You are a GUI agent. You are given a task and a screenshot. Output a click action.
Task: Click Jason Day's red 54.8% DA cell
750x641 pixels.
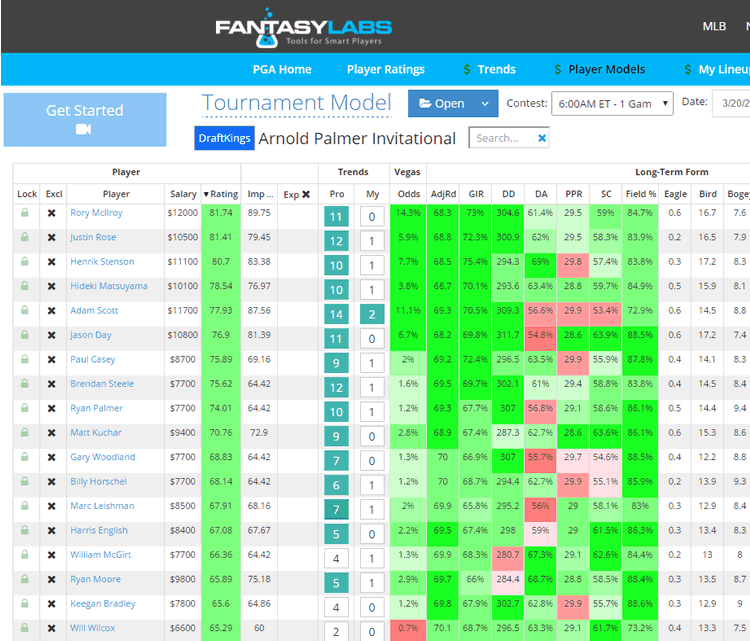pyautogui.click(x=540, y=338)
